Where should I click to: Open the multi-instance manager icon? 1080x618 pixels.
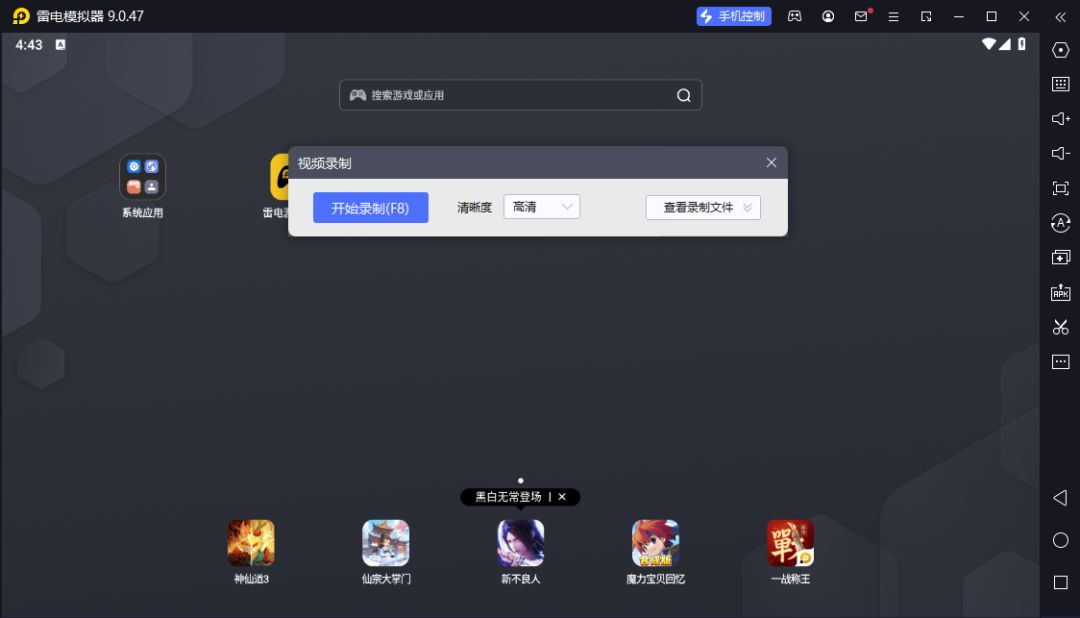click(x=1060, y=257)
